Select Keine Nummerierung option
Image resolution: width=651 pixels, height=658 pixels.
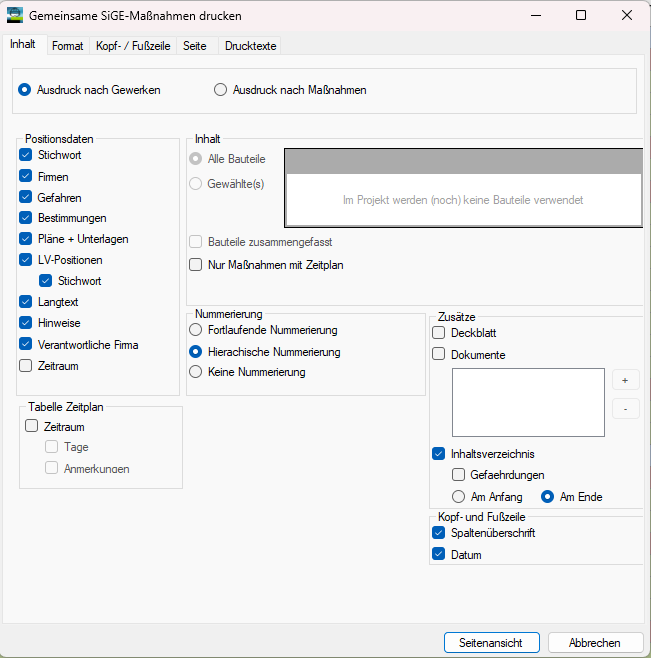[247, 372]
